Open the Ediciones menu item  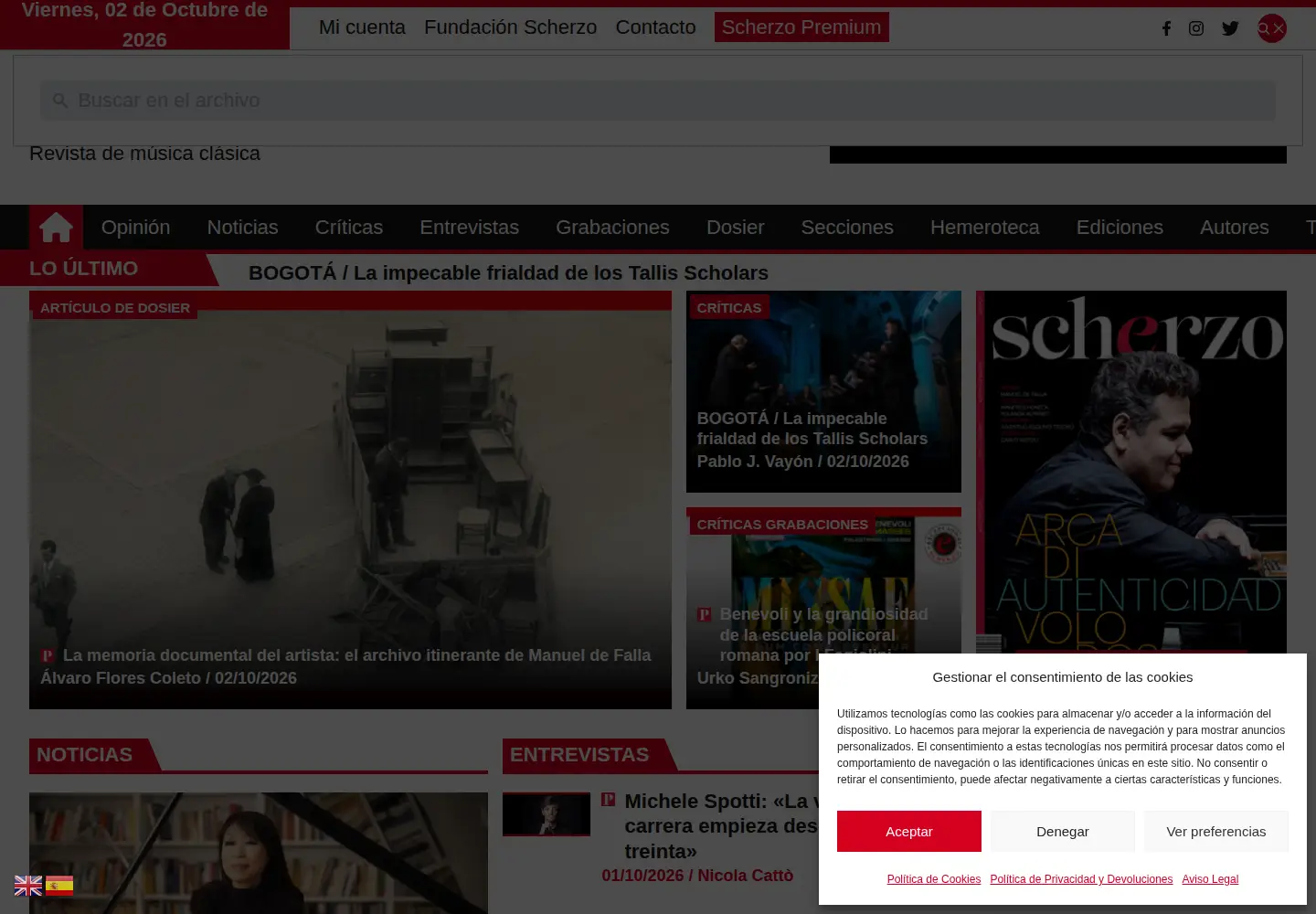click(1120, 227)
